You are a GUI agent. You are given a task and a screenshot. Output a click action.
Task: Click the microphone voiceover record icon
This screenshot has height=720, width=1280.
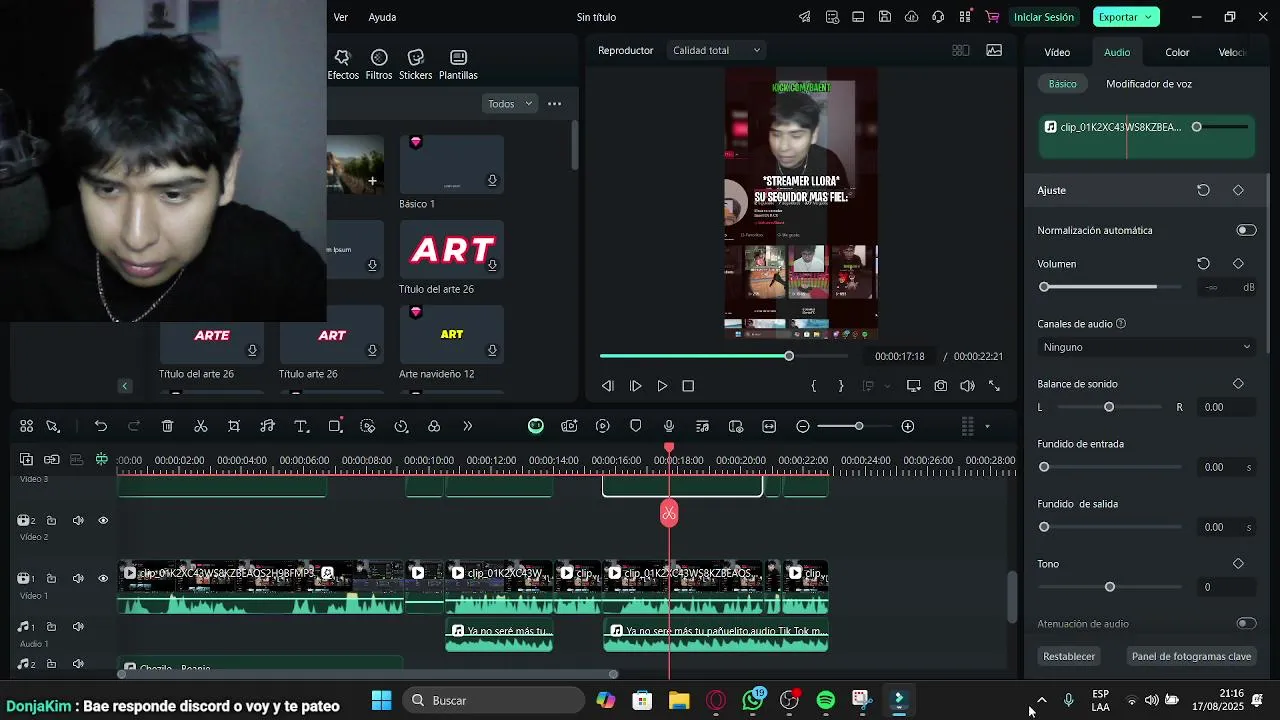tap(669, 426)
